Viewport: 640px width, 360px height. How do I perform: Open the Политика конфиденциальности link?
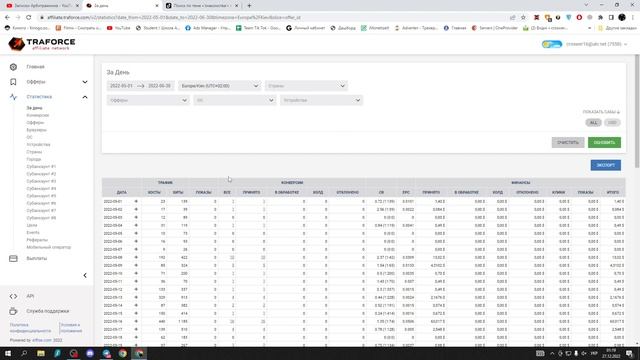(x=31, y=328)
